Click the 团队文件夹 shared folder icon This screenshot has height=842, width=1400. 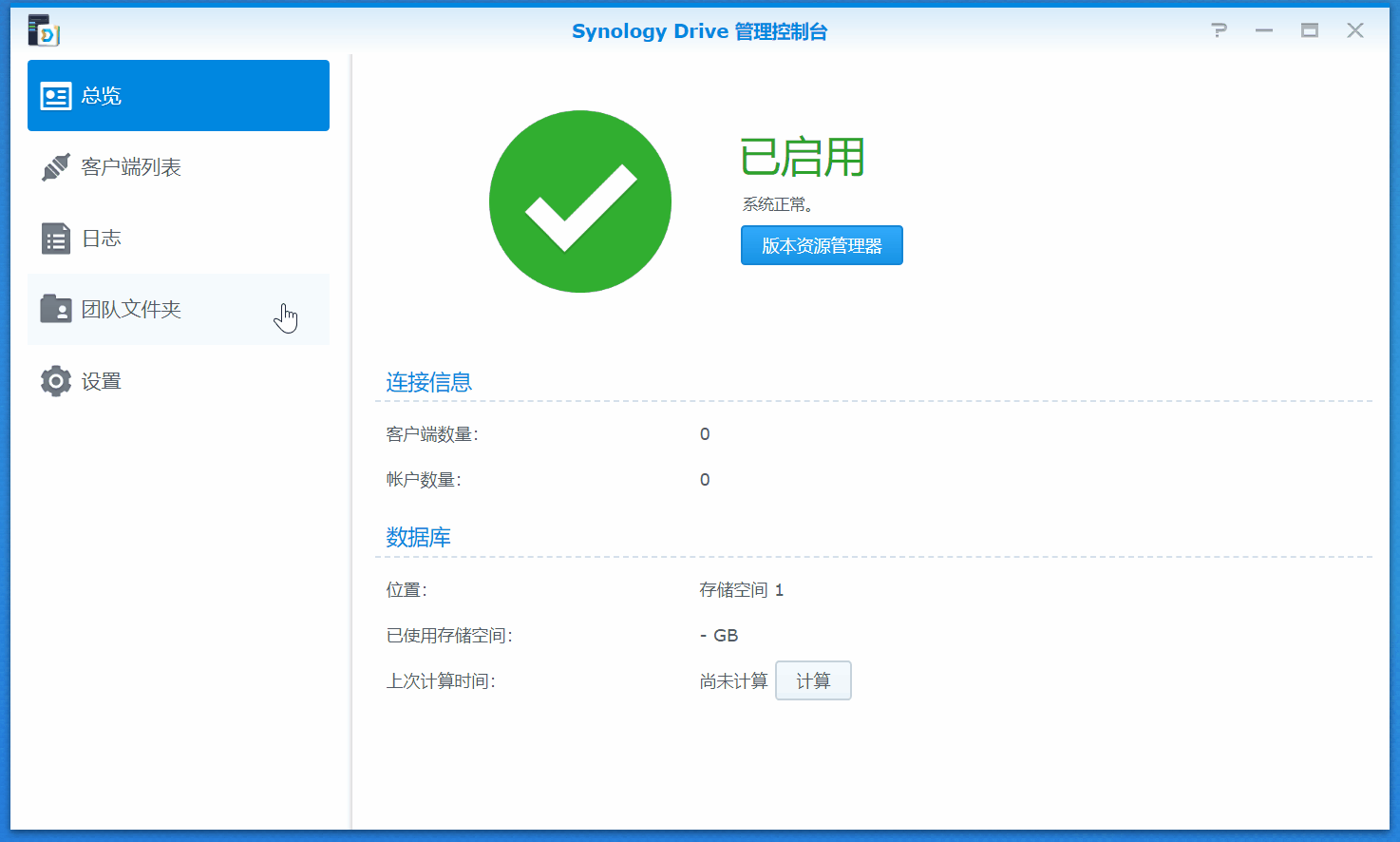click(55, 309)
